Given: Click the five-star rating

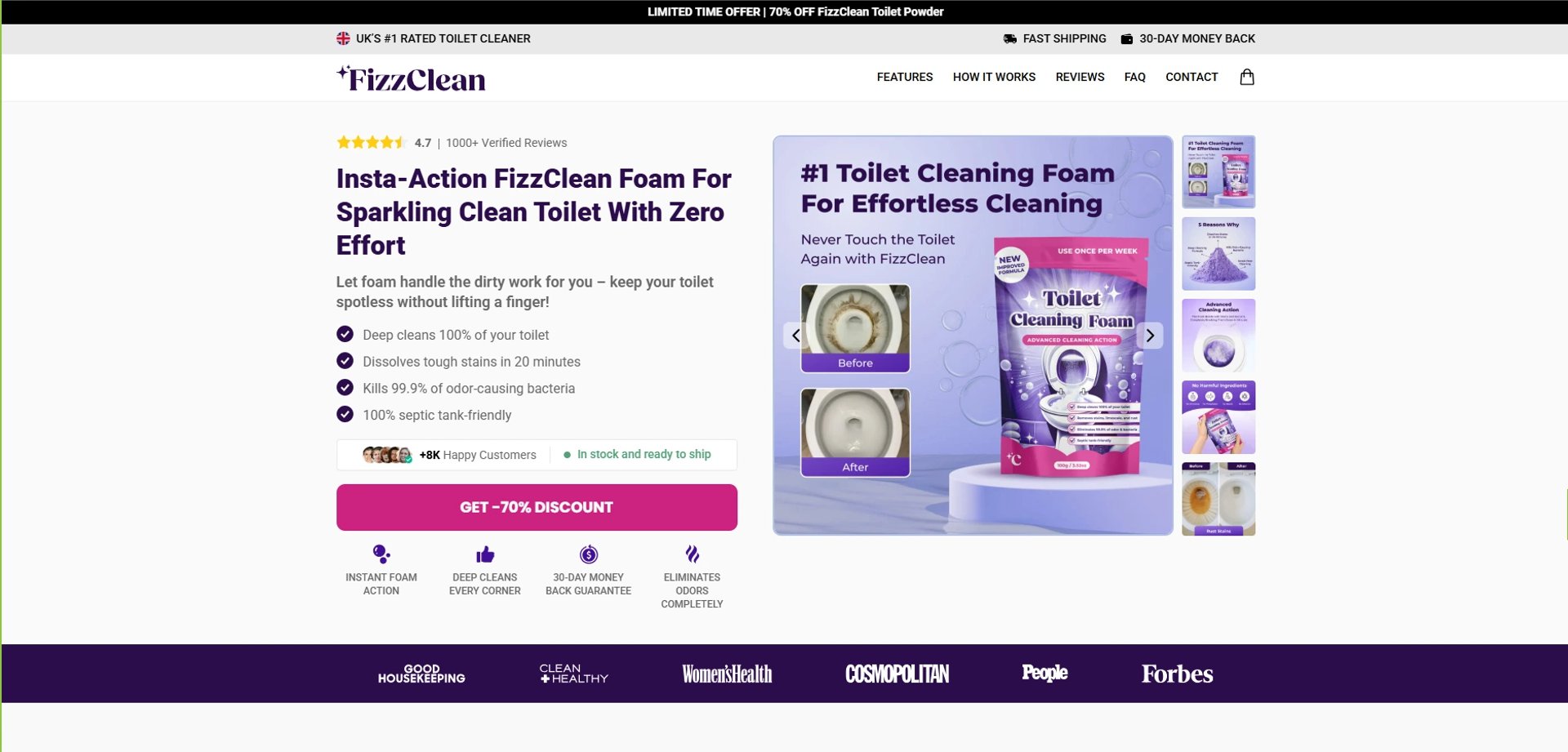Looking at the screenshot, I should point(371,142).
